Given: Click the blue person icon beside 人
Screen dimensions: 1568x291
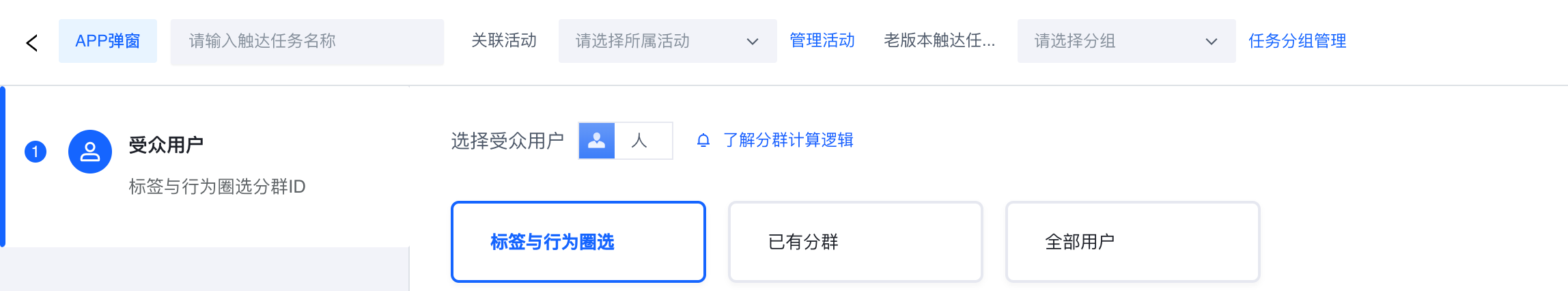Looking at the screenshot, I should pos(597,141).
